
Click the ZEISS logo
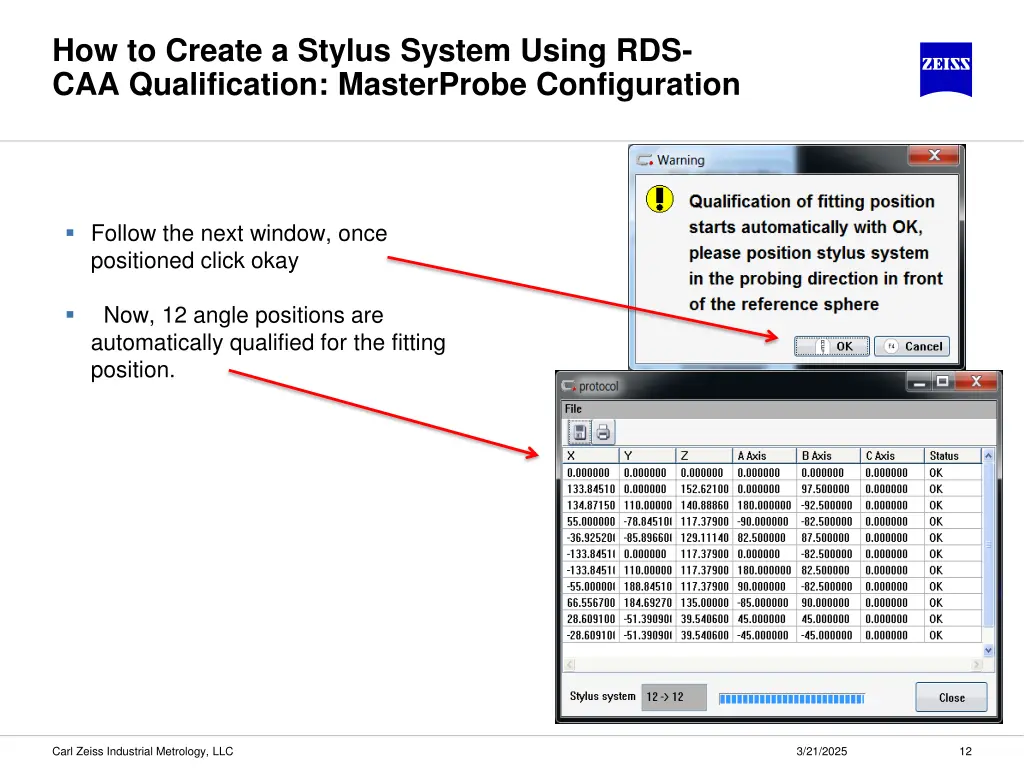(945, 69)
